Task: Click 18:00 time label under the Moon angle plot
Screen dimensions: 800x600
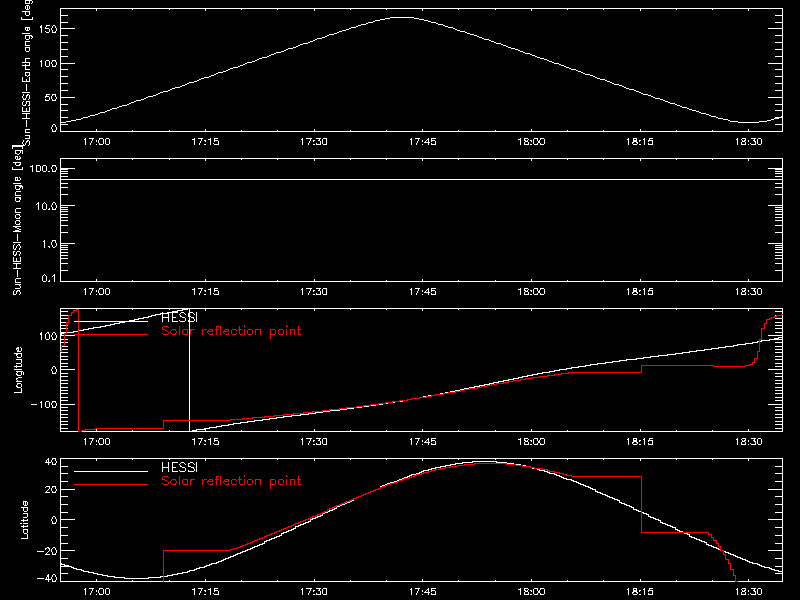Action: tap(531, 292)
